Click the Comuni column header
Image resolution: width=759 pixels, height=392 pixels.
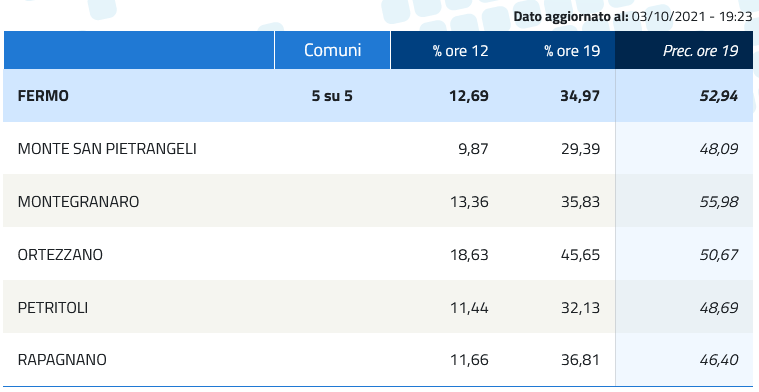(x=333, y=50)
